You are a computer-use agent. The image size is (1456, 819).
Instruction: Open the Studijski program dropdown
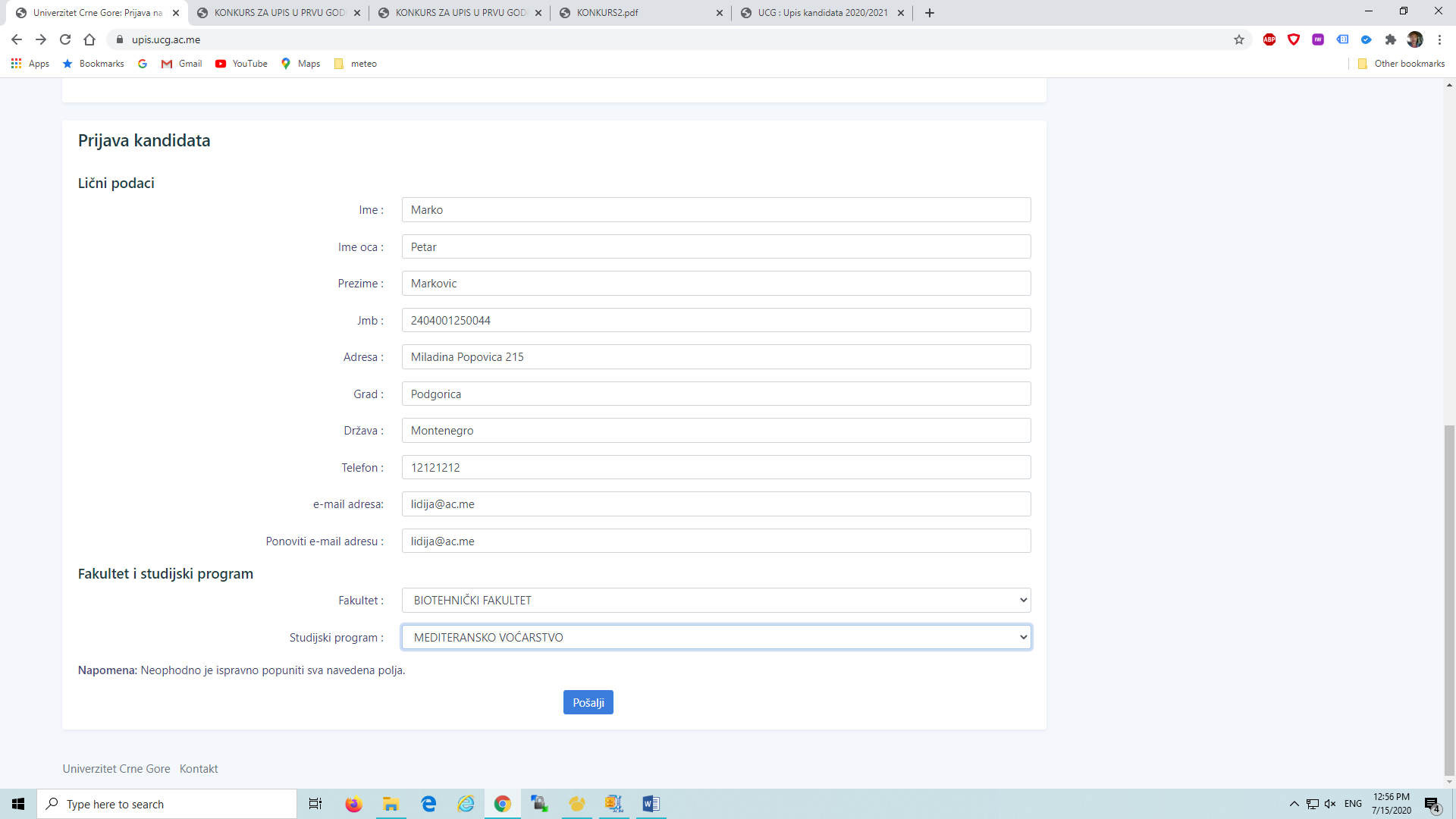click(x=716, y=637)
